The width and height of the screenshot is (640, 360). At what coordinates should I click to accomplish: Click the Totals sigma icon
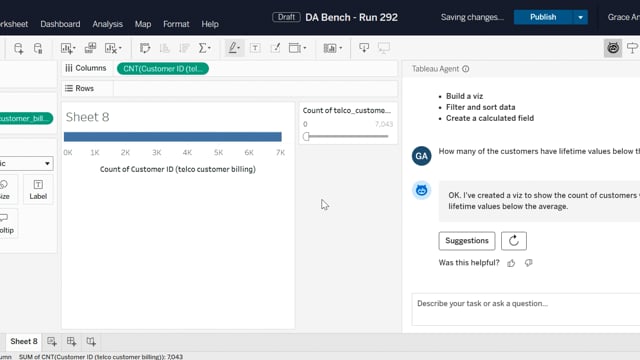[x=202, y=48]
